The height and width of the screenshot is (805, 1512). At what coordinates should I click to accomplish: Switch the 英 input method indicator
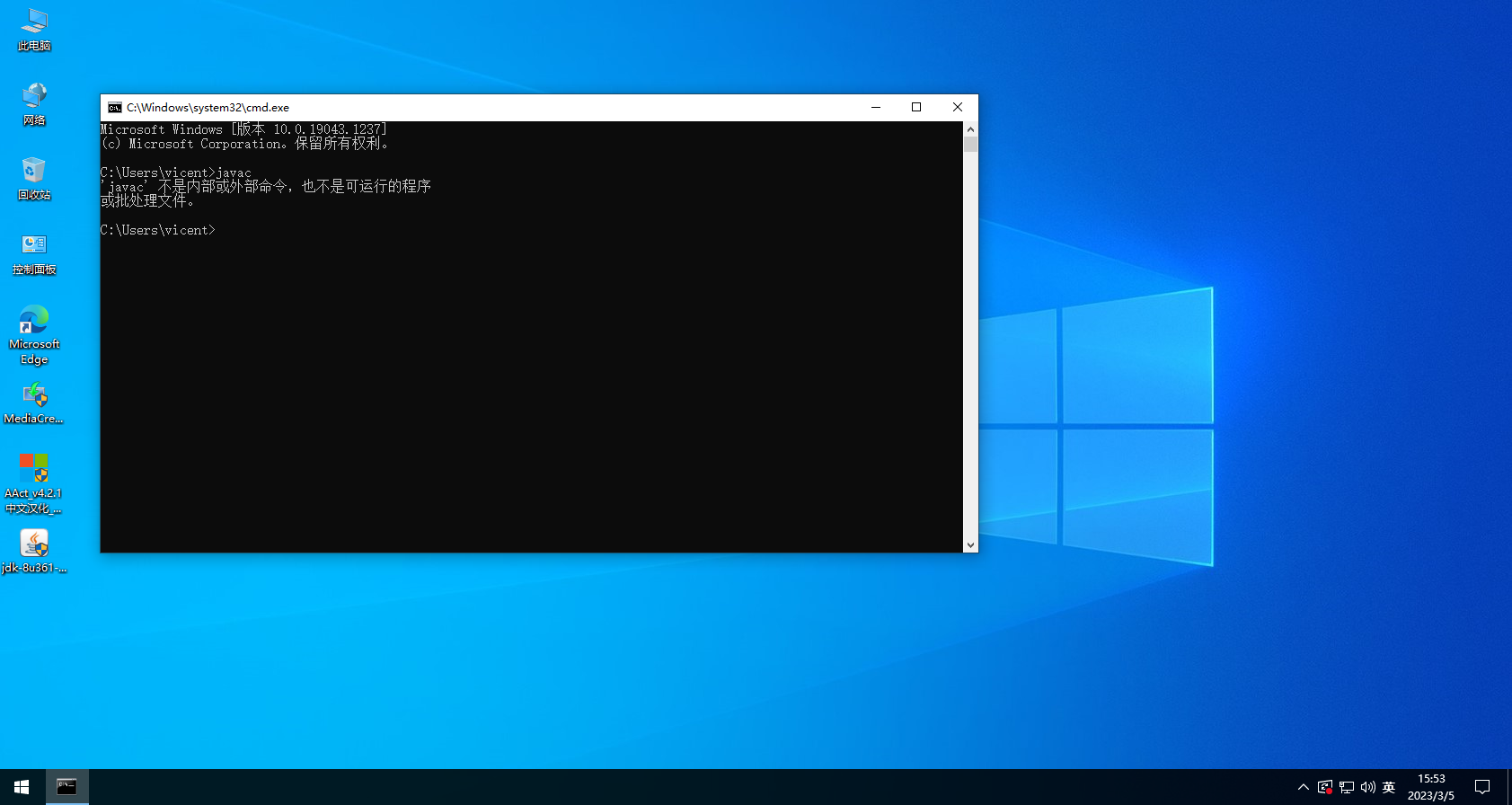[x=1389, y=787]
